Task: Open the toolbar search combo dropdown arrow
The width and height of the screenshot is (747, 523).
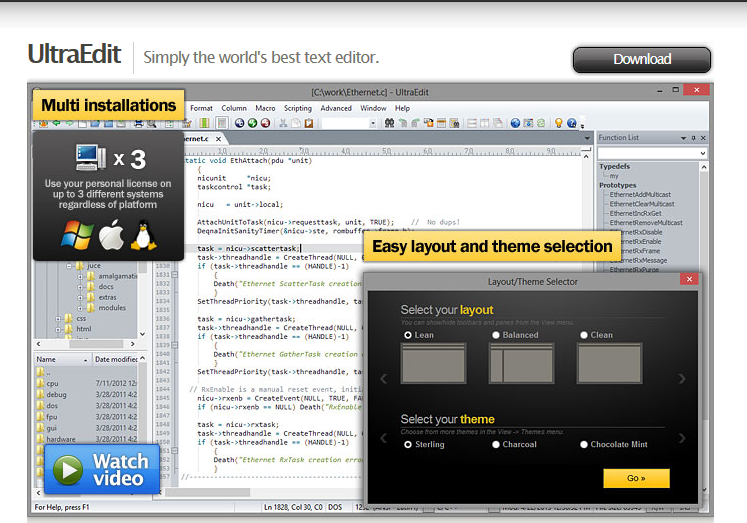Action: pyautogui.click(x=373, y=123)
